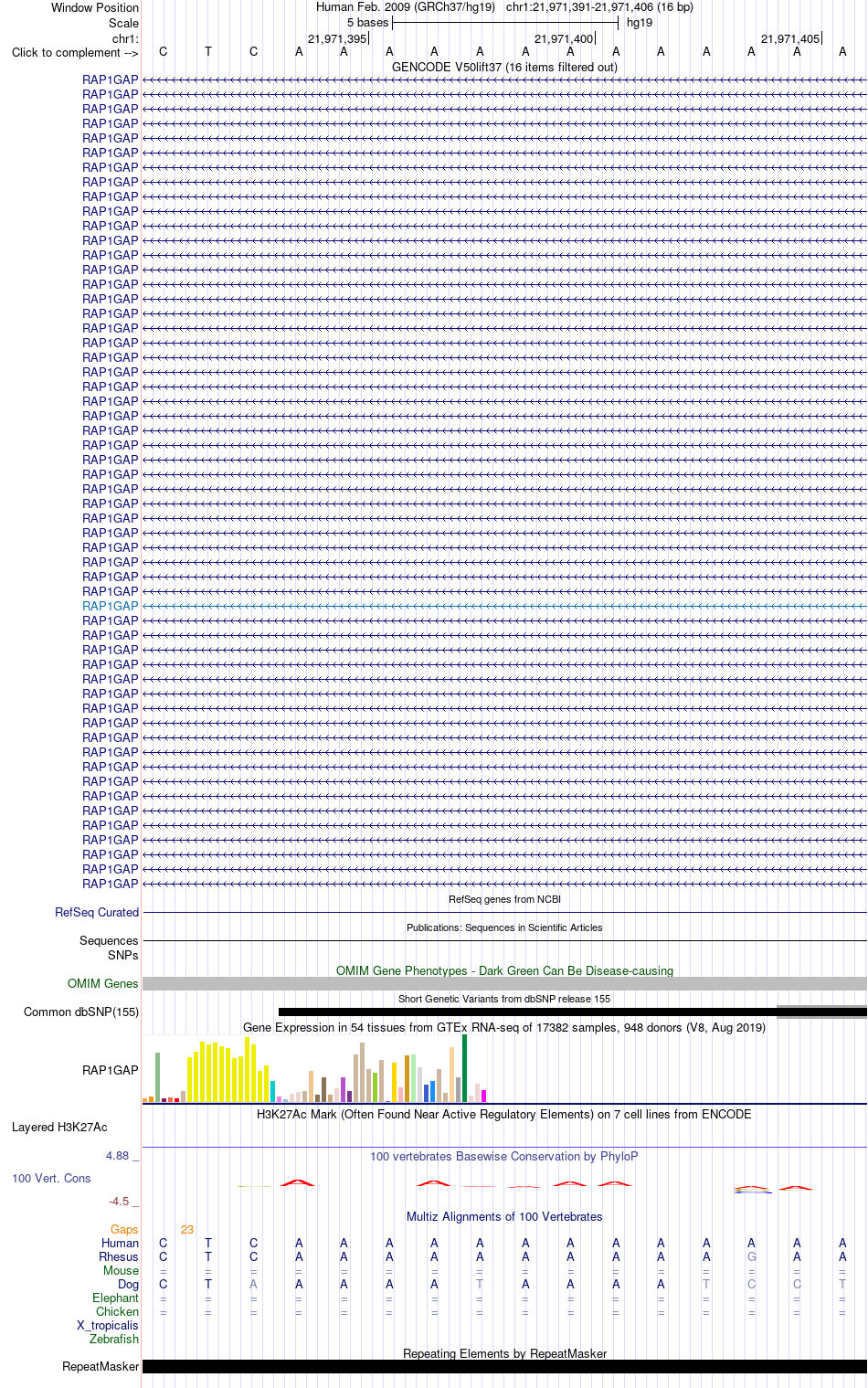Click the Rhesus species label
The height and width of the screenshot is (1388, 868).
pyautogui.click(x=119, y=1256)
